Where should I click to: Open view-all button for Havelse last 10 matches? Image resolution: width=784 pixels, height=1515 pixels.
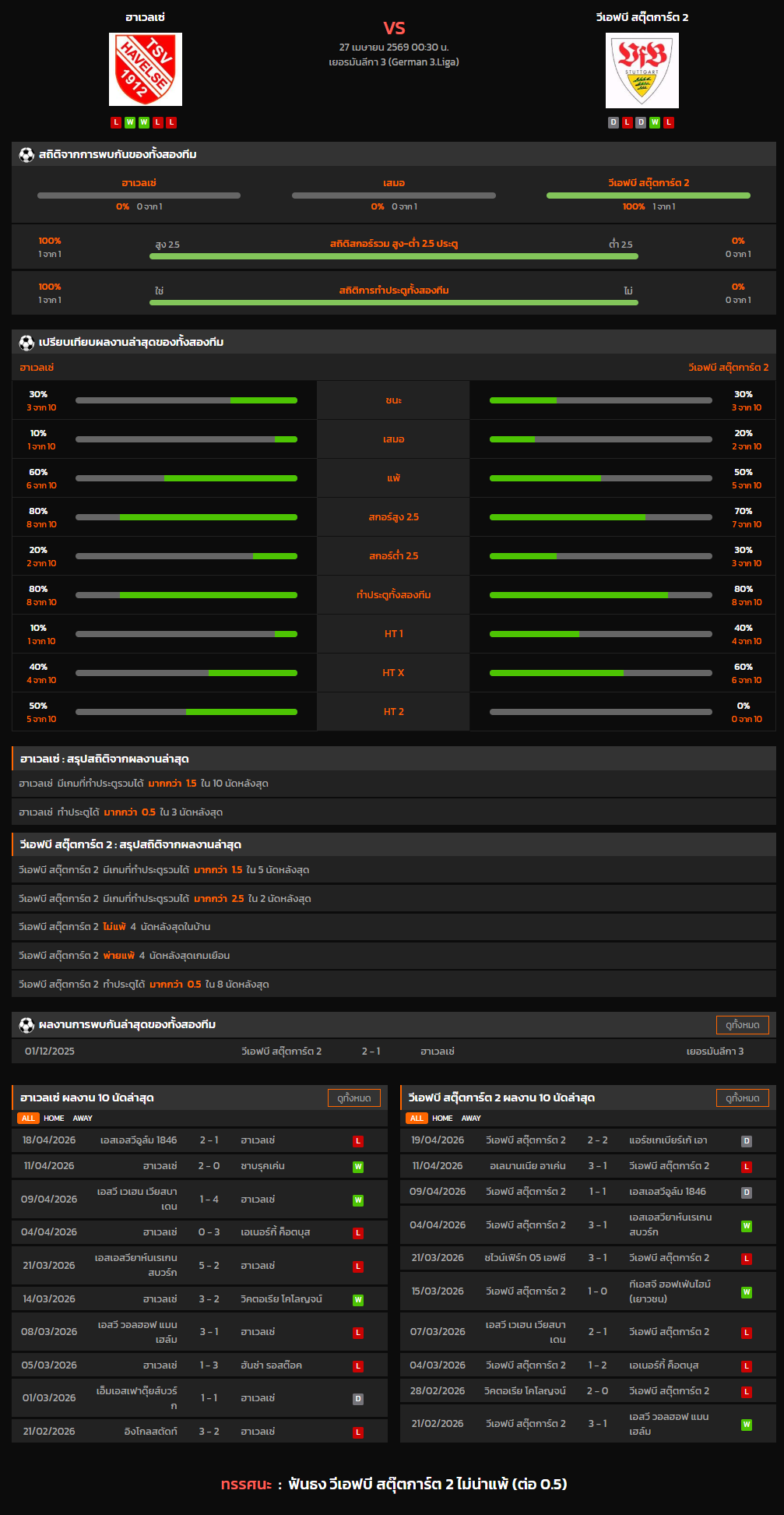[353, 1098]
